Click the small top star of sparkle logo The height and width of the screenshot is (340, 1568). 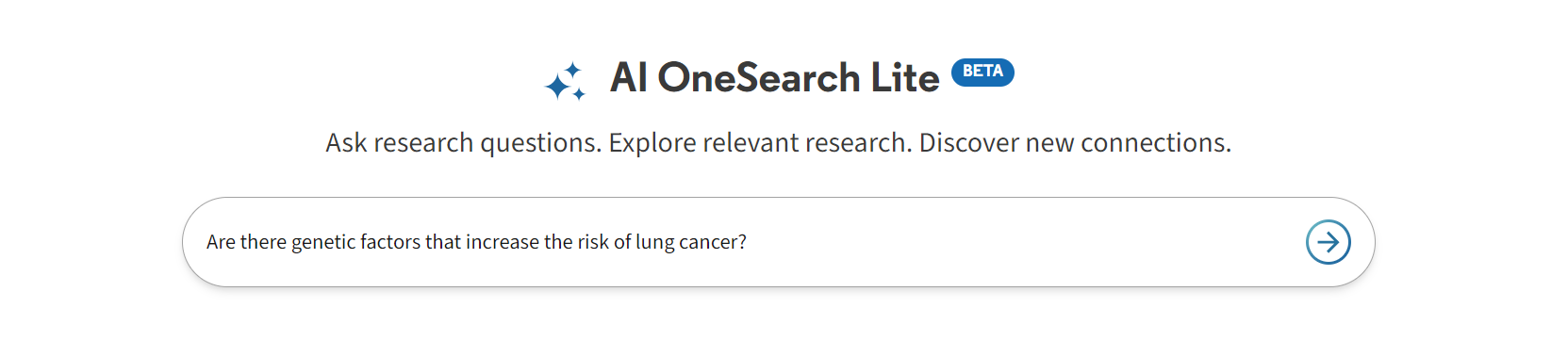(572, 70)
